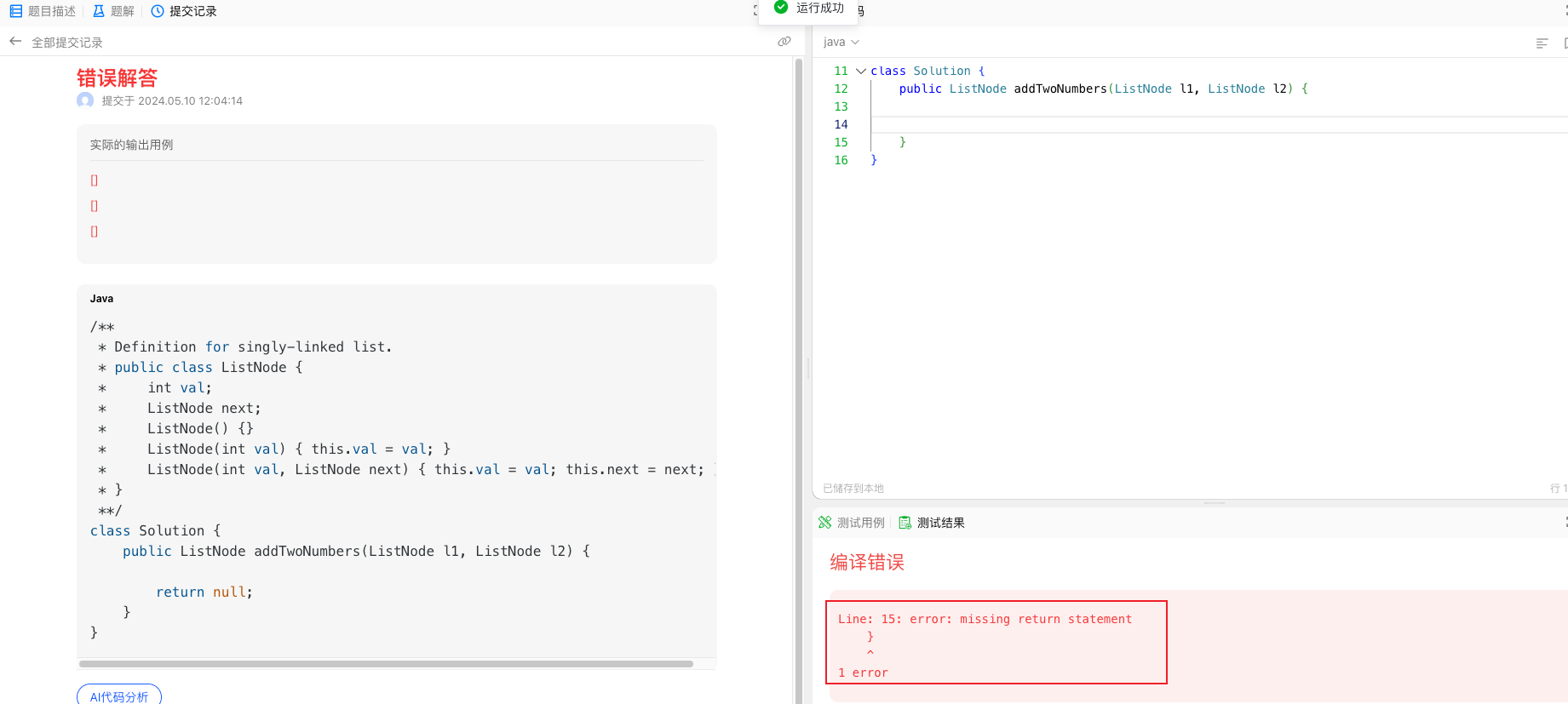Open the 测试用例 tab
Viewport: 1568px width, 704px height.
coord(852,523)
